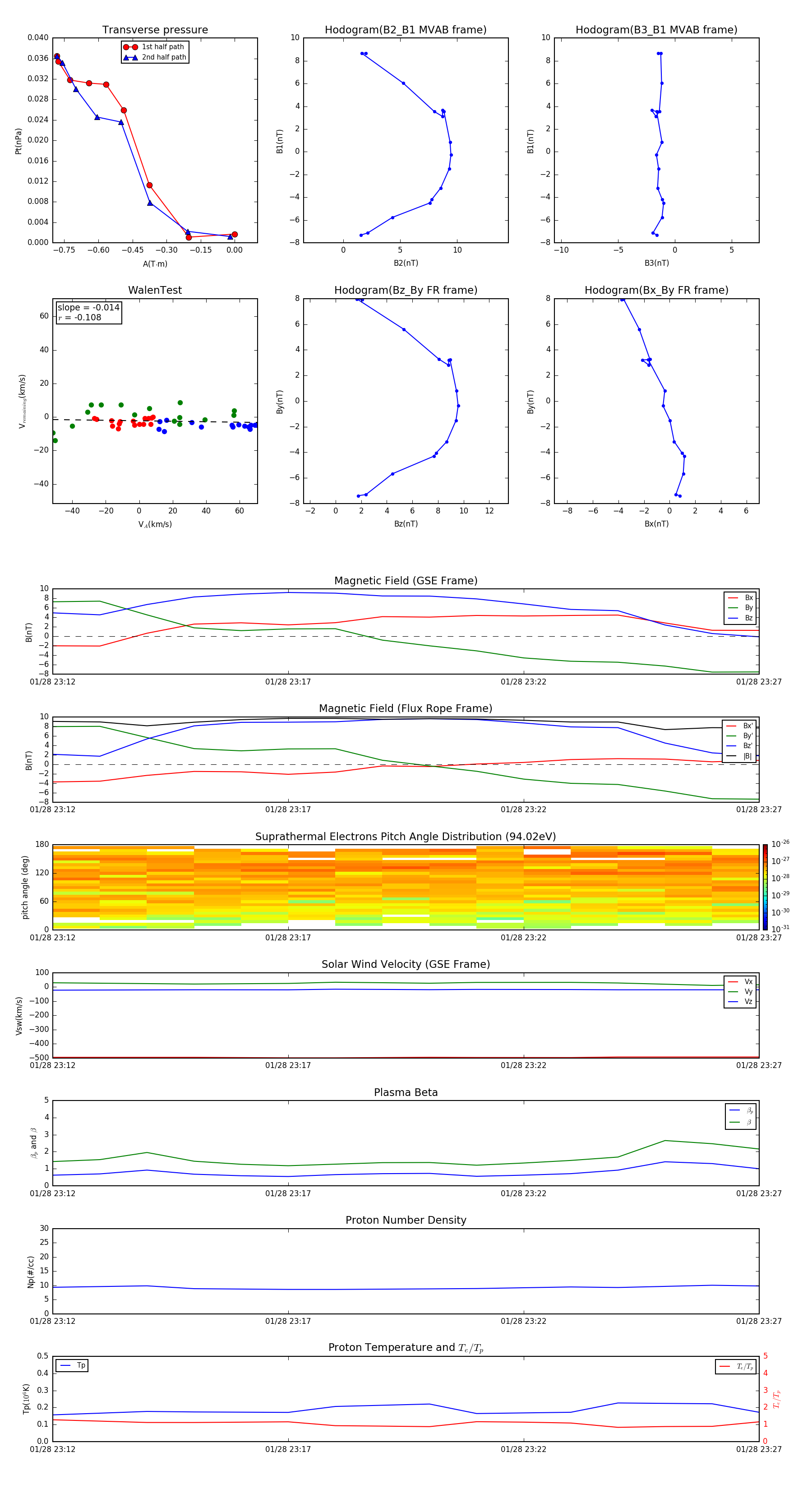Screen dimensions: 812x1489
Task: Click "01/28 23:27" under GSE Magnetic Field plot
Action: [759, 682]
